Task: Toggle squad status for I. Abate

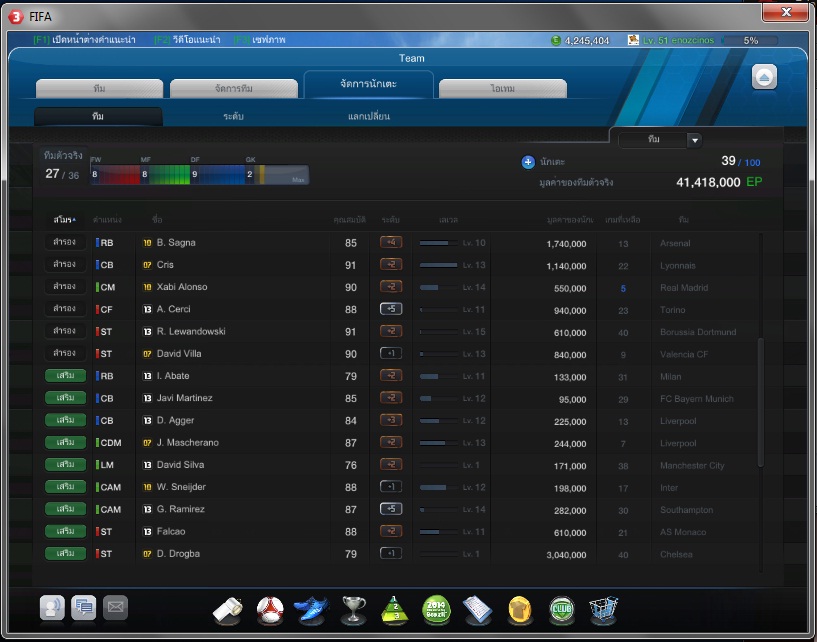Action: 65,376
